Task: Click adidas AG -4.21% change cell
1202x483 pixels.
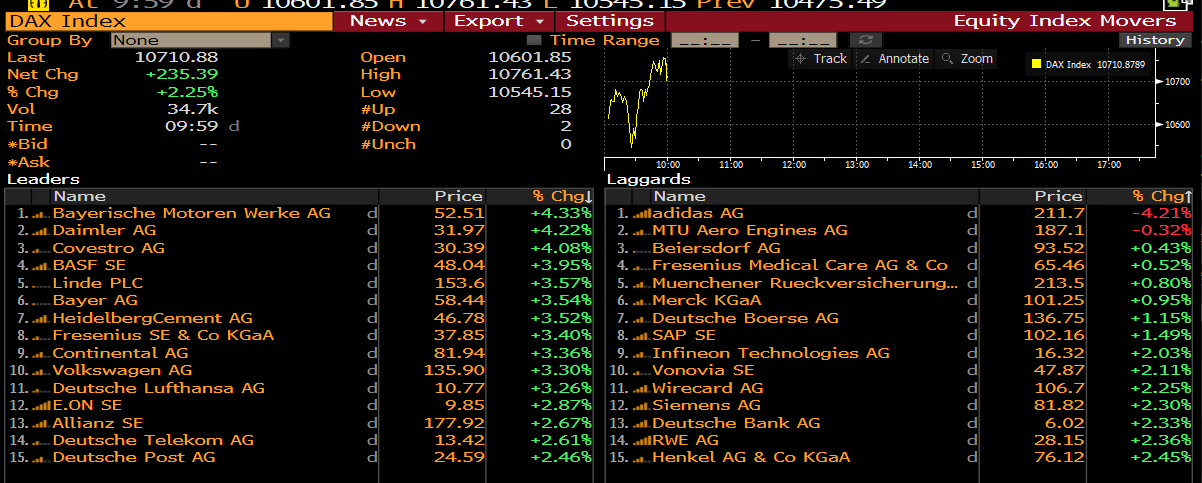Action: (1160, 213)
